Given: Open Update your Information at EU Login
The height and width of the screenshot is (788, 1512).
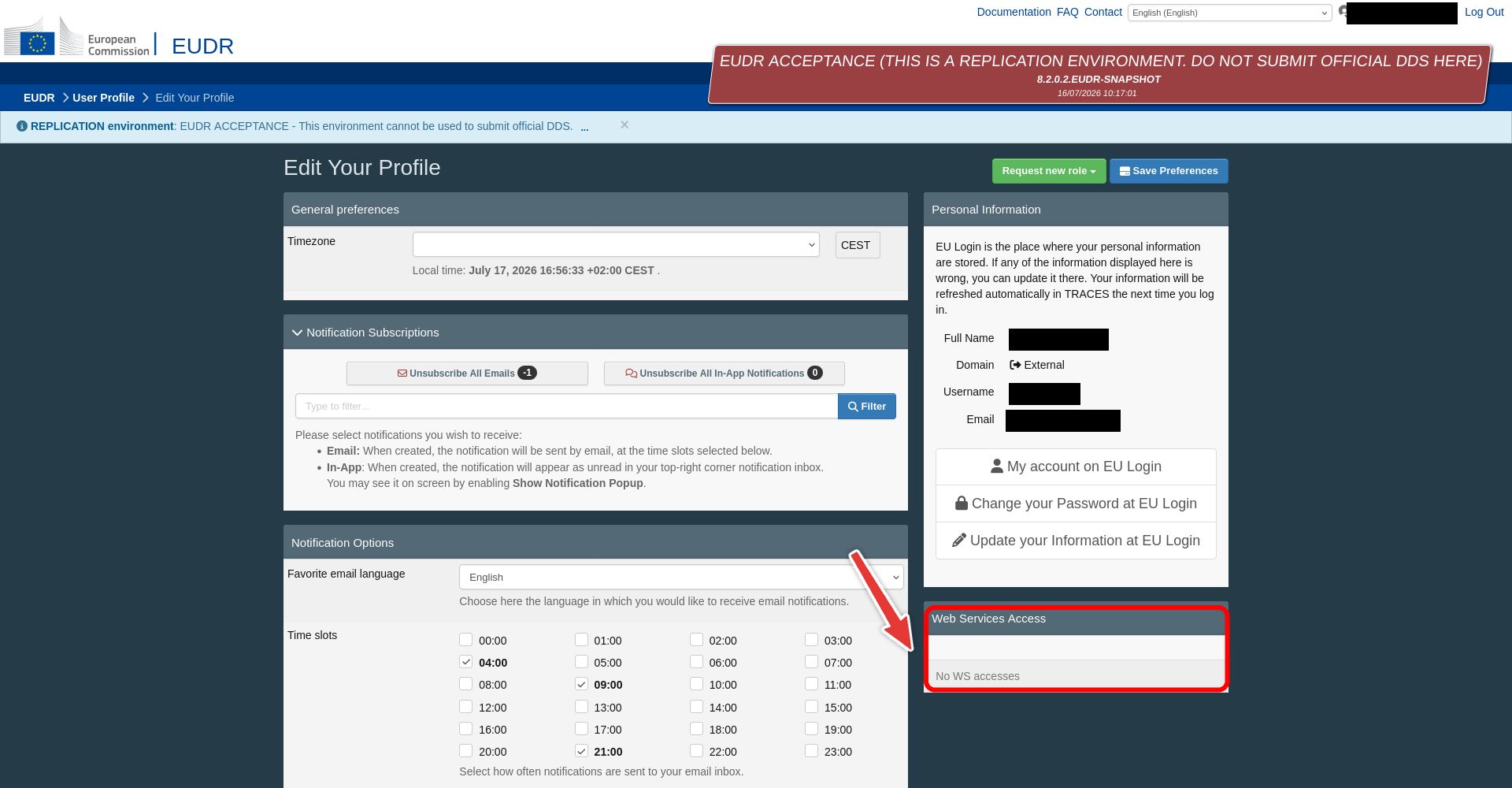Looking at the screenshot, I should 1076,541.
